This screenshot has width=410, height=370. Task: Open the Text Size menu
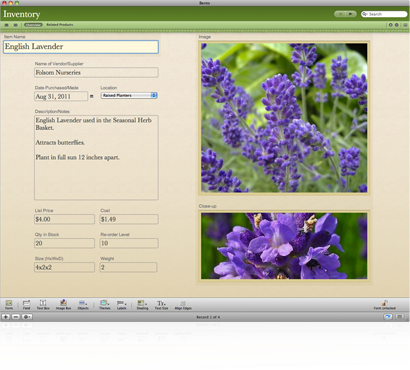point(161,305)
